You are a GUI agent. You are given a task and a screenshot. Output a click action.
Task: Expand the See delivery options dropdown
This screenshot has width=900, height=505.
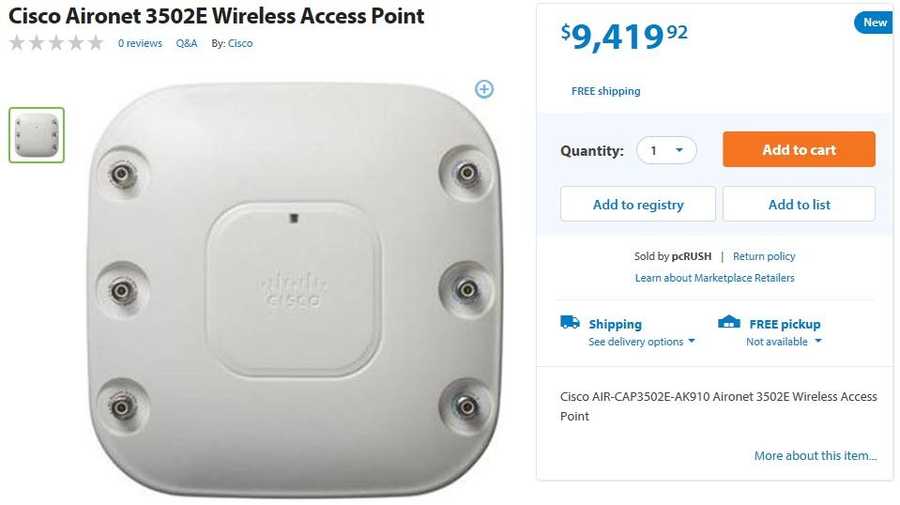(x=641, y=342)
